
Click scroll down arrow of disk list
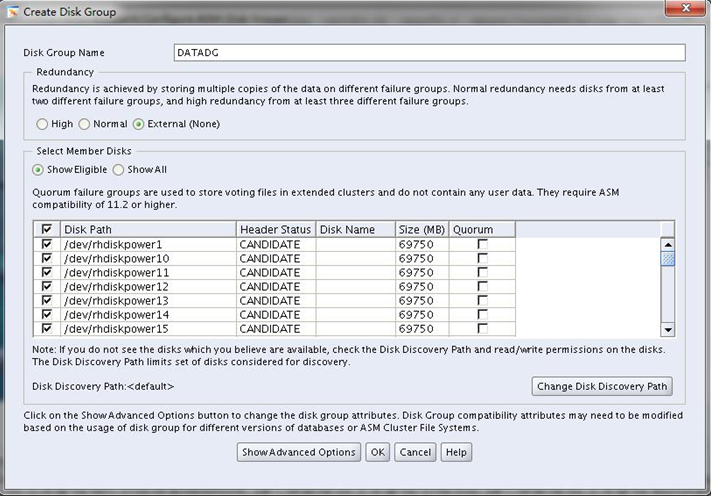pyautogui.click(x=668, y=329)
